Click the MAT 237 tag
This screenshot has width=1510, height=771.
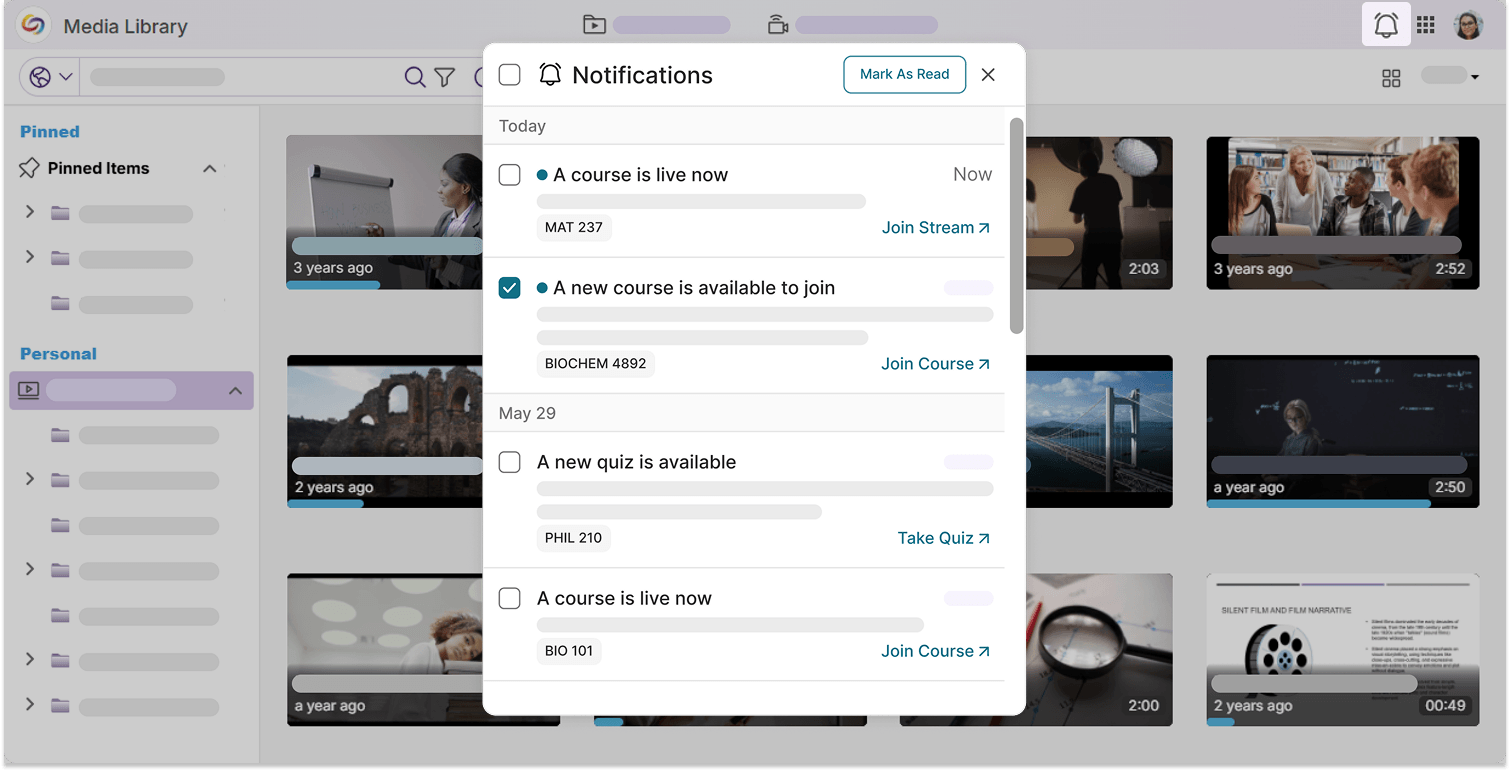pyautogui.click(x=574, y=227)
